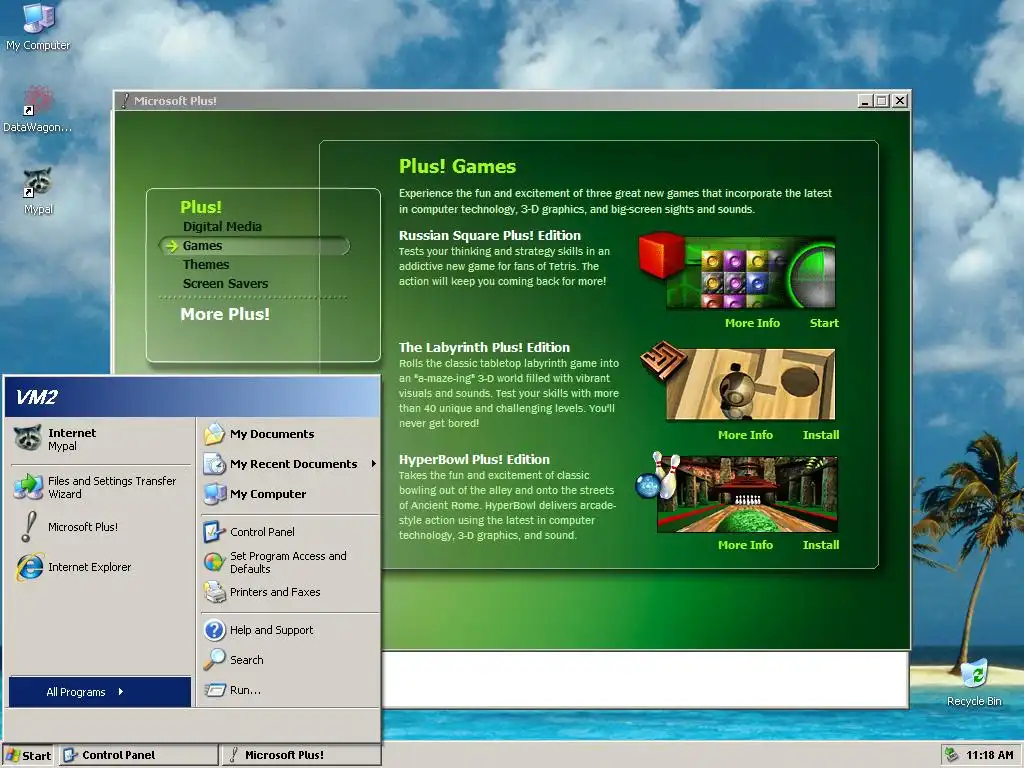1024x768 pixels.
Task: Click the Start button on taskbar
Action: [28, 755]
